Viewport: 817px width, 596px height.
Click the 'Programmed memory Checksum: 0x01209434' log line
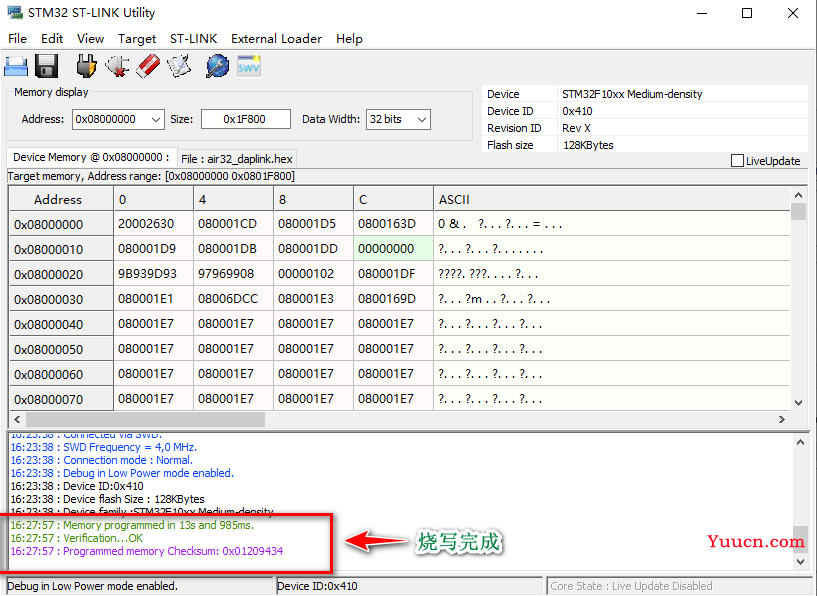coord(147,551)
